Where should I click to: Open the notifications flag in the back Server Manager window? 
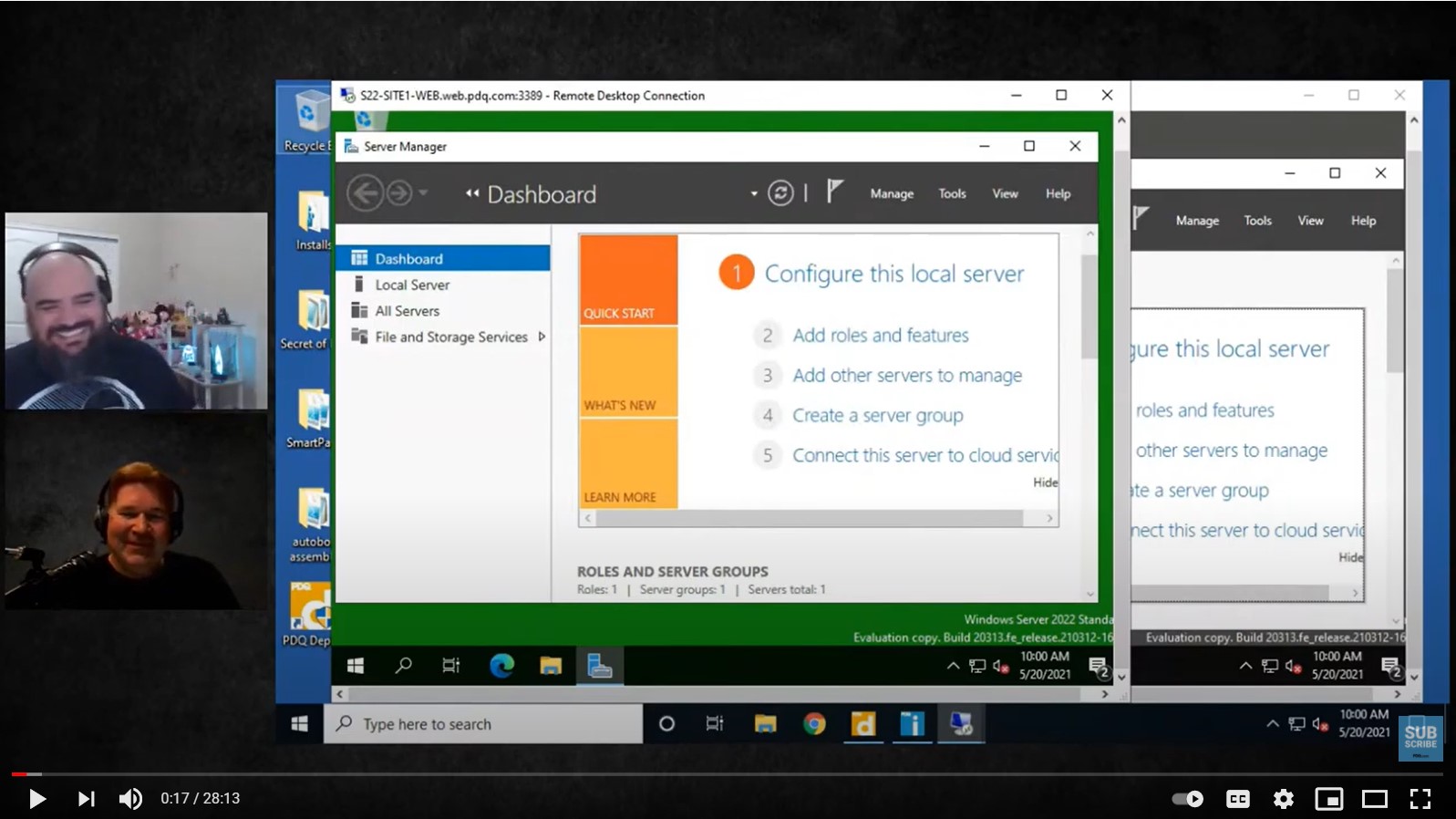pos(1141,218)
